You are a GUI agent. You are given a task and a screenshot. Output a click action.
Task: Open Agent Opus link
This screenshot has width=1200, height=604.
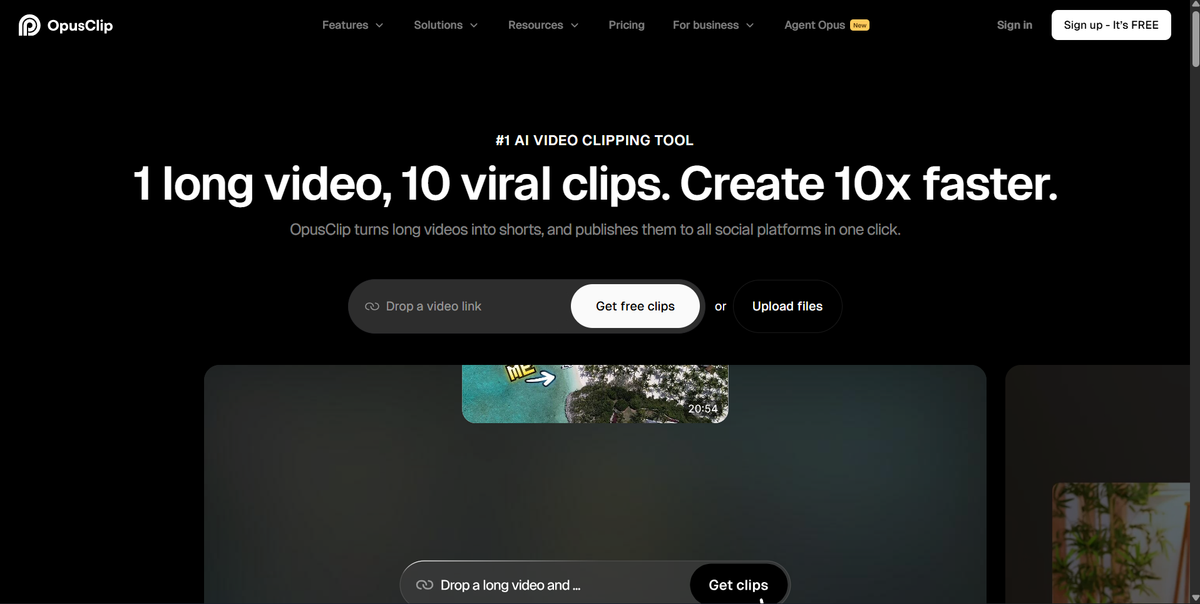pyautogui.click(x=815, y=25)
